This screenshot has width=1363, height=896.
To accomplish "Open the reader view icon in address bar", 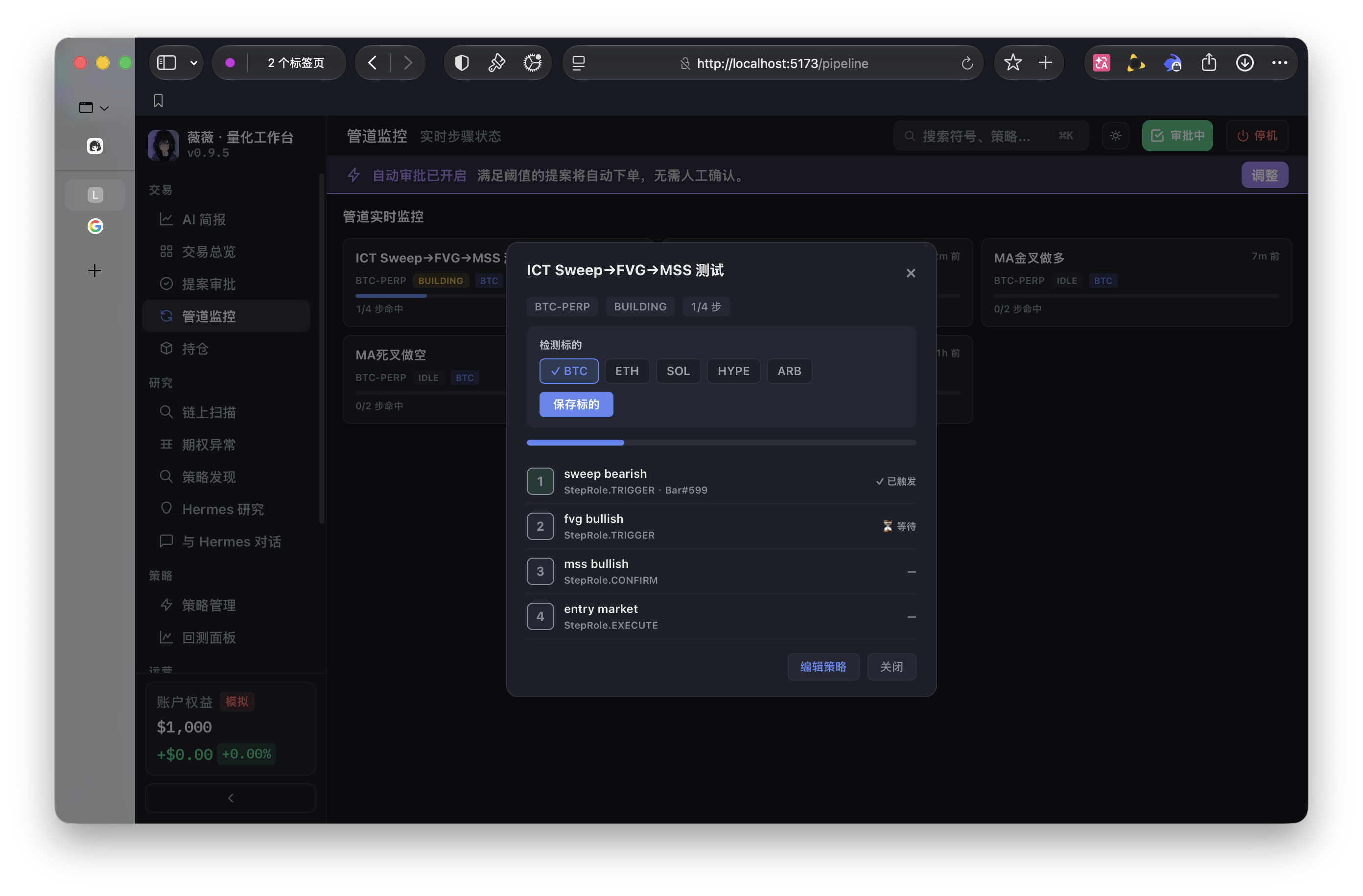I will click(x=578, y=63).
